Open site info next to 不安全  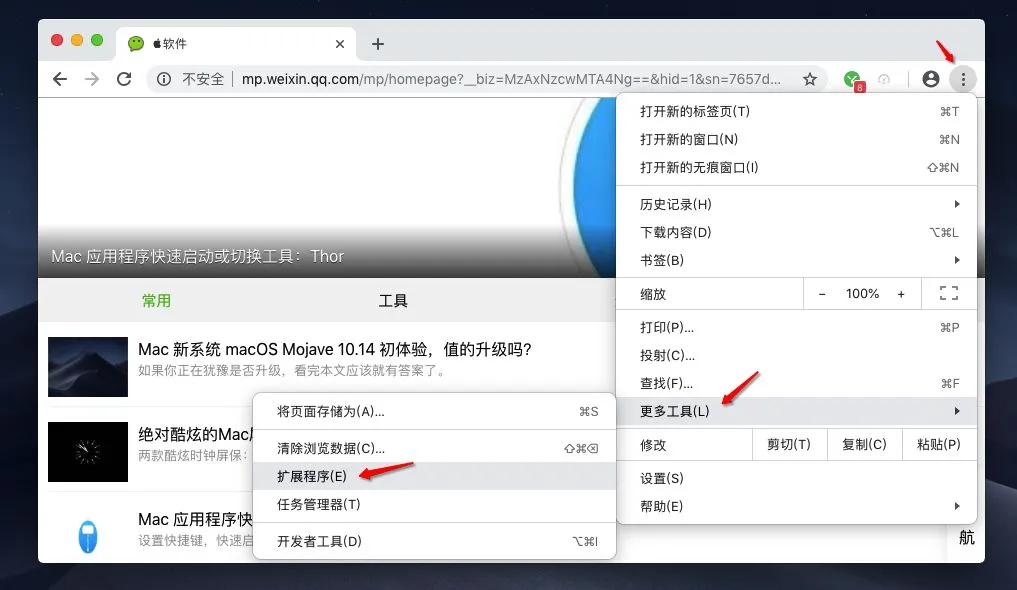pyautogui.click(x=164, y=79)
